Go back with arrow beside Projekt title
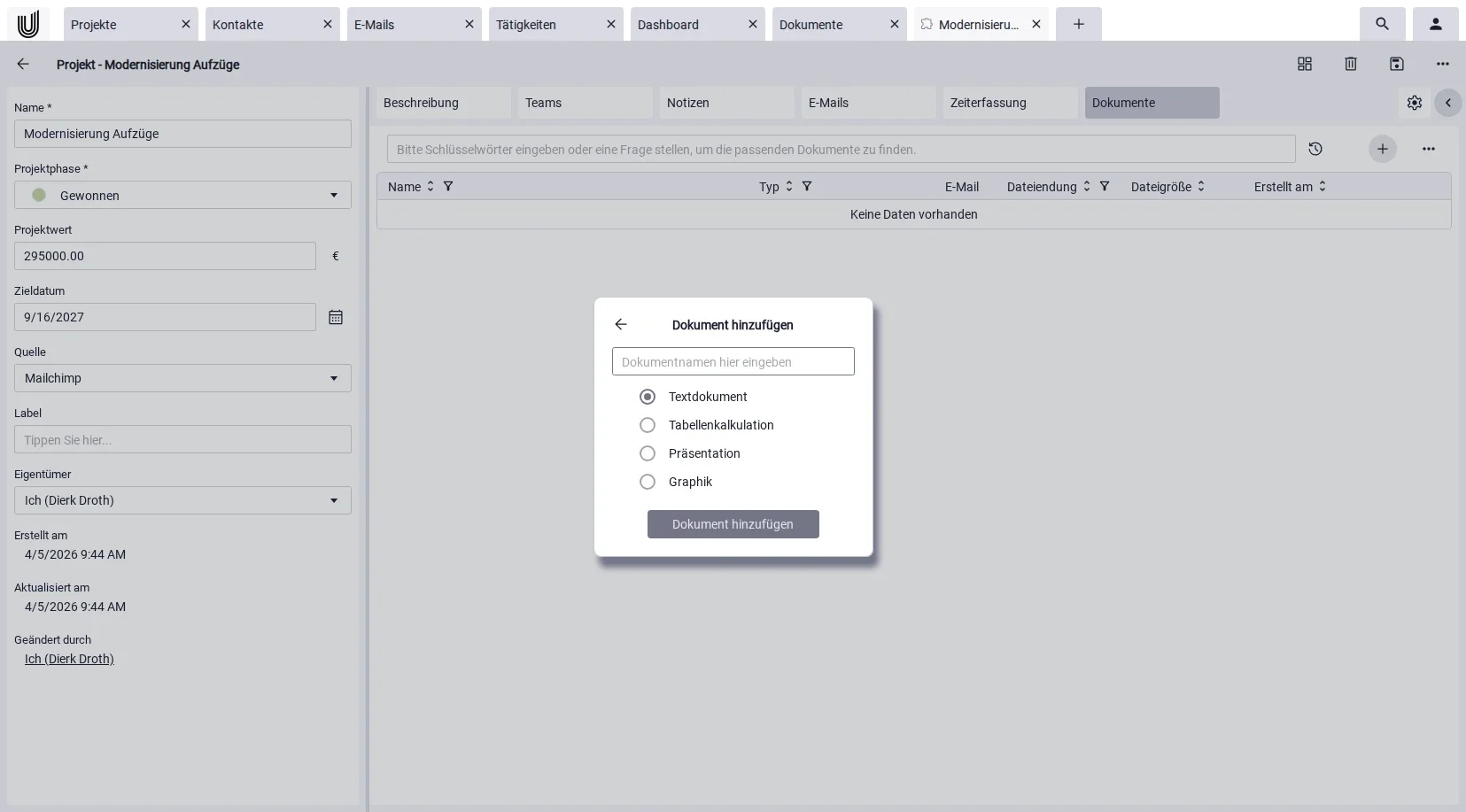 23,64
